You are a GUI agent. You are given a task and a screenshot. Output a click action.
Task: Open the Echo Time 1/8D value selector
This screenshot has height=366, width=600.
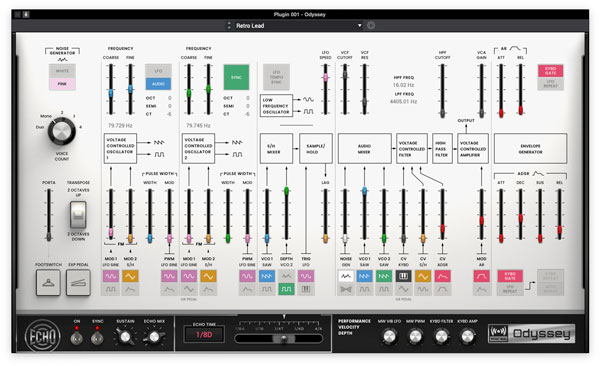click(x=204, y=335)
